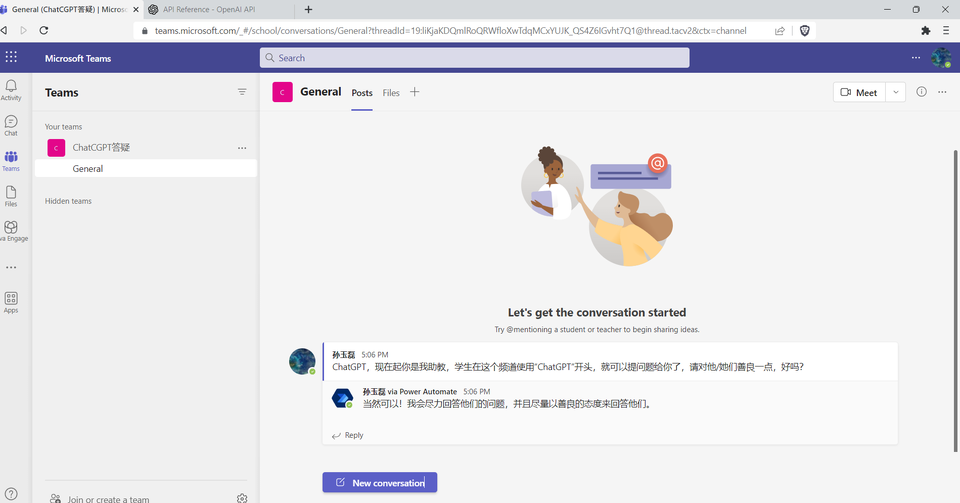960x503 pixels.
Task: Expand Meet options dropdown arrow
Action: click(x=895, y=92)
